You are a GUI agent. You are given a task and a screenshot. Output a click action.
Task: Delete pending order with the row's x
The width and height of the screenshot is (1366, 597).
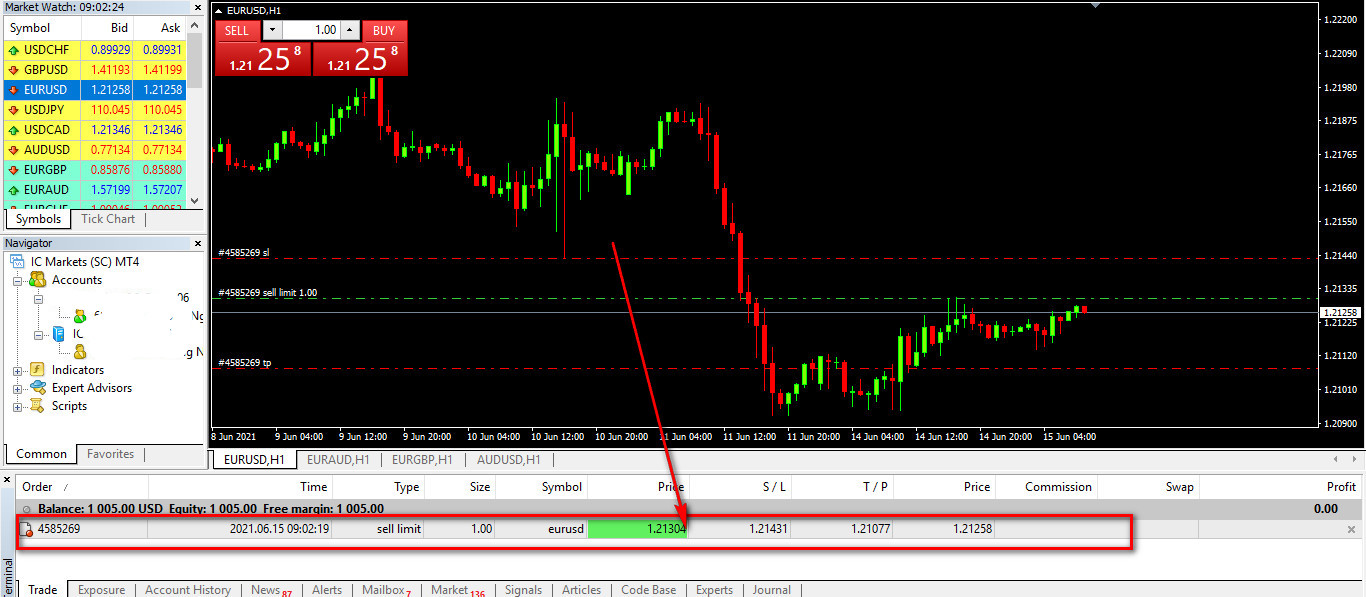point(1351,529)
